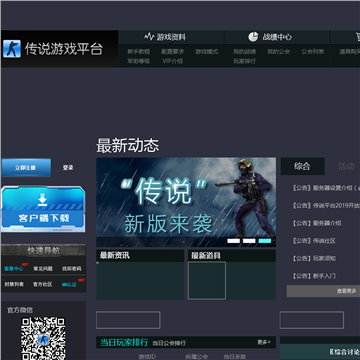Click the download arrow icon on 客户端下载
Image resolution: width=360 pixels, height=360 pixels.
43,200
